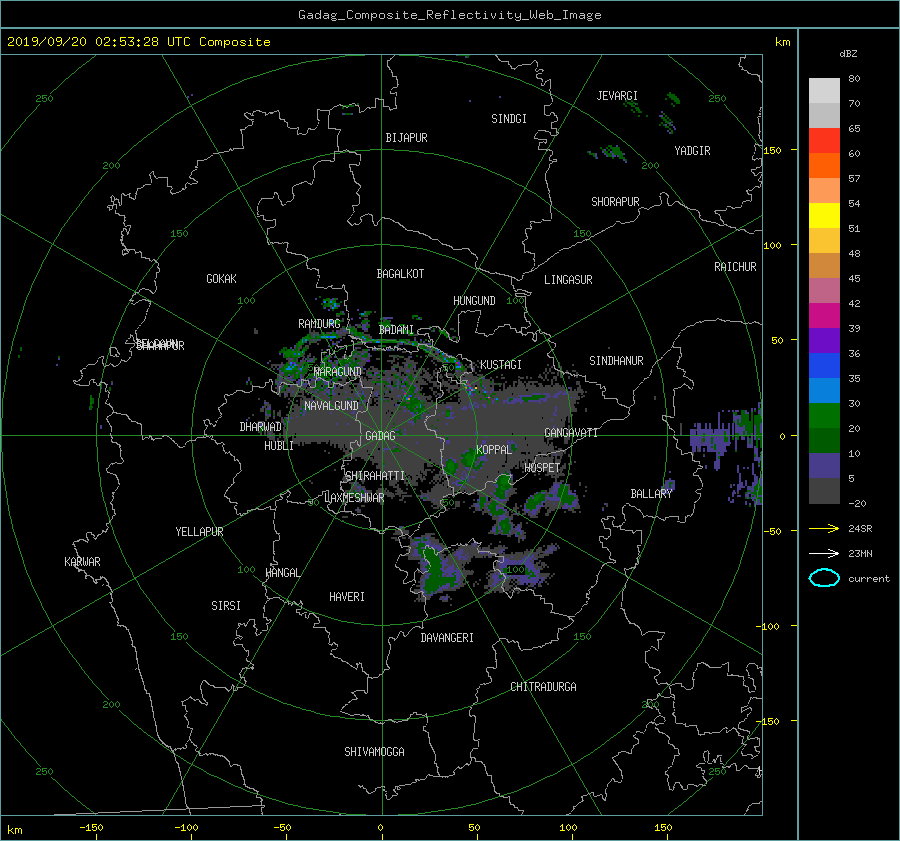900x841 pixels.
Task: Click the Gadag_Composite_Reflectivity_Web_Image title
Action: click(x=449, y=15)
